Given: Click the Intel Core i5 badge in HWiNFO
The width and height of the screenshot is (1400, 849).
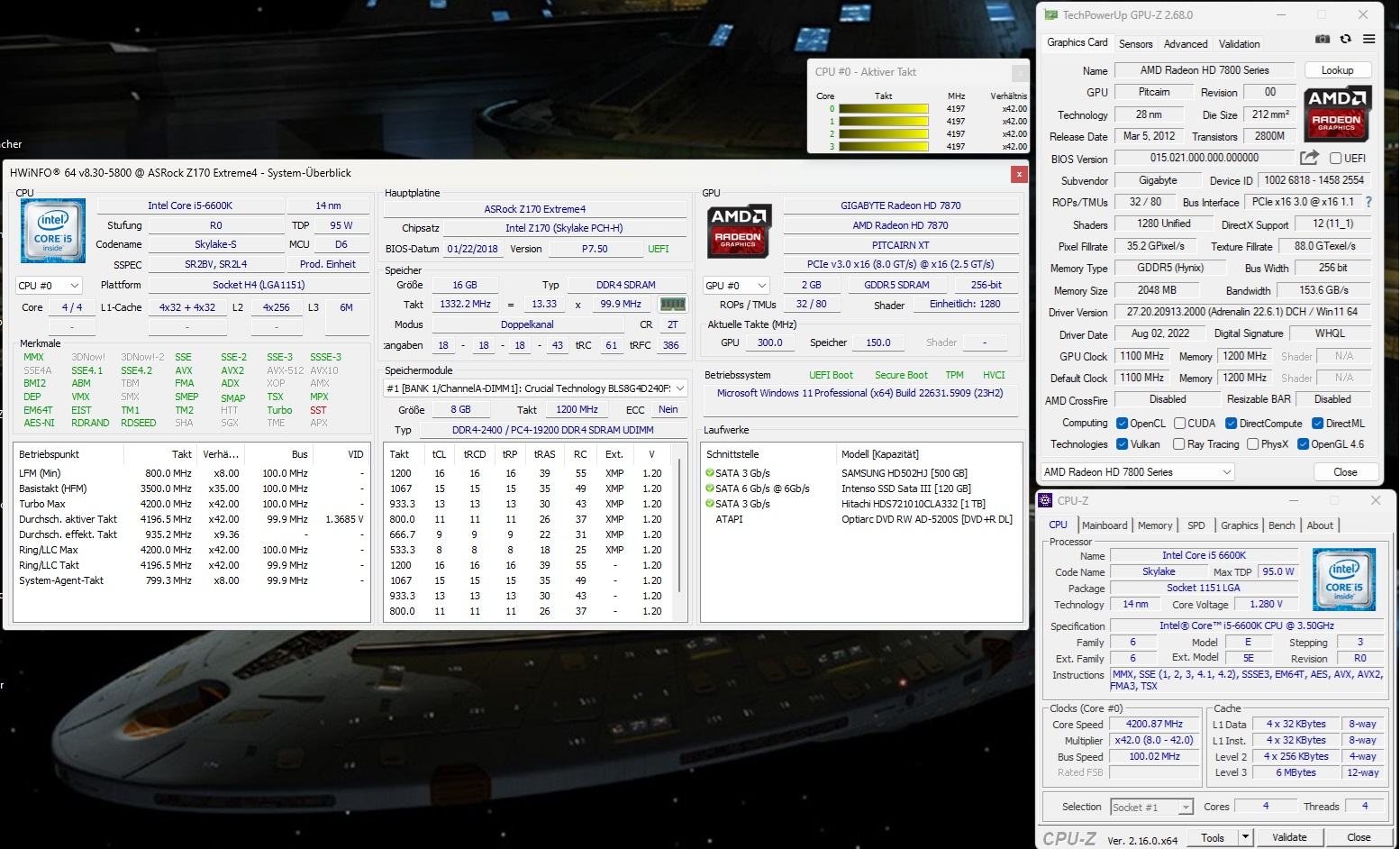Looking at the screenshot, I should pos(53,231).
